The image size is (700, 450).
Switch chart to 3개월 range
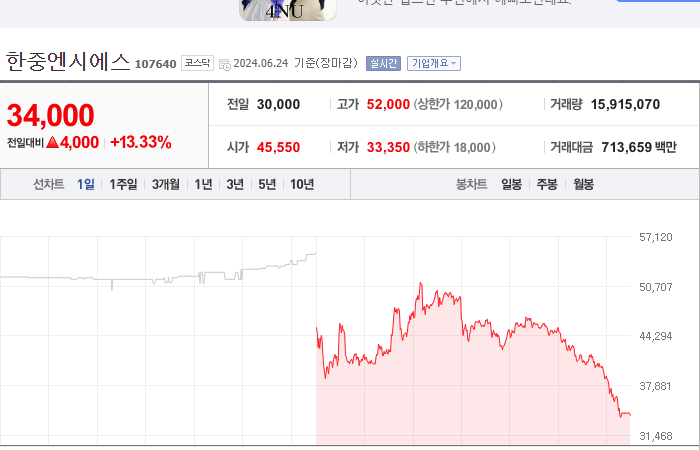(x=166, y=184)
